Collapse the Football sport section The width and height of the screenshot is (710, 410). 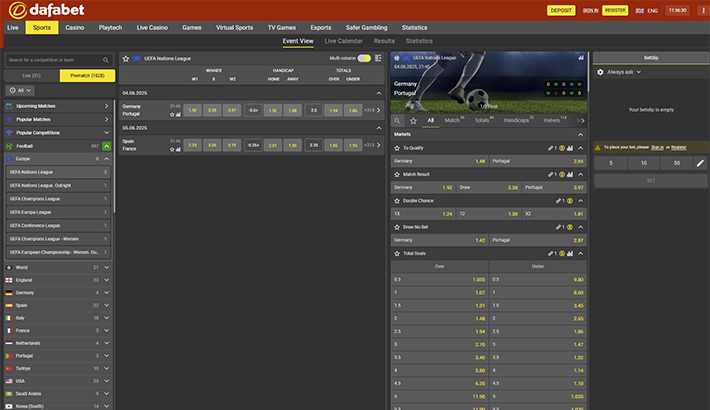106,146
